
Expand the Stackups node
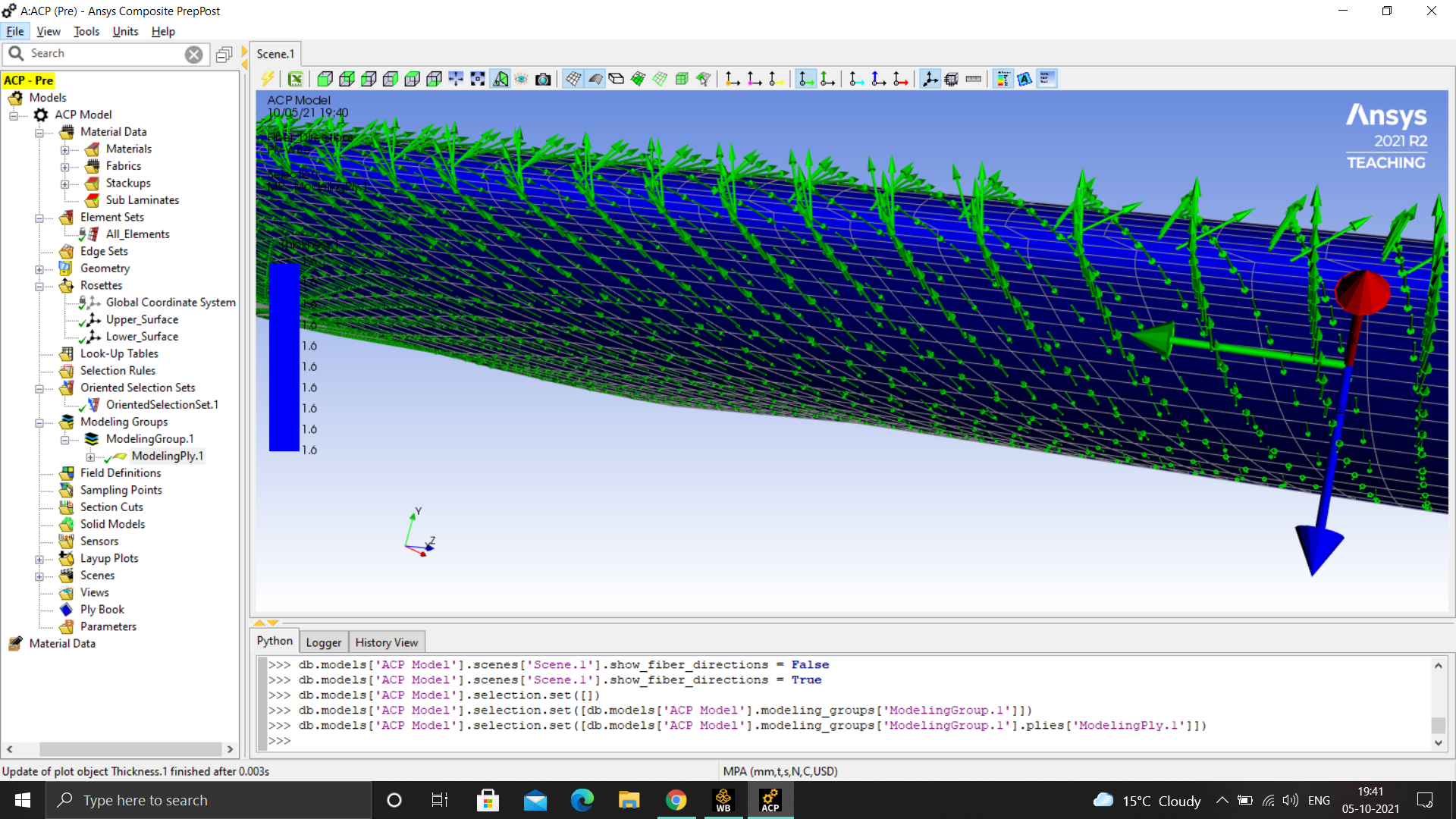pos(65,184)
